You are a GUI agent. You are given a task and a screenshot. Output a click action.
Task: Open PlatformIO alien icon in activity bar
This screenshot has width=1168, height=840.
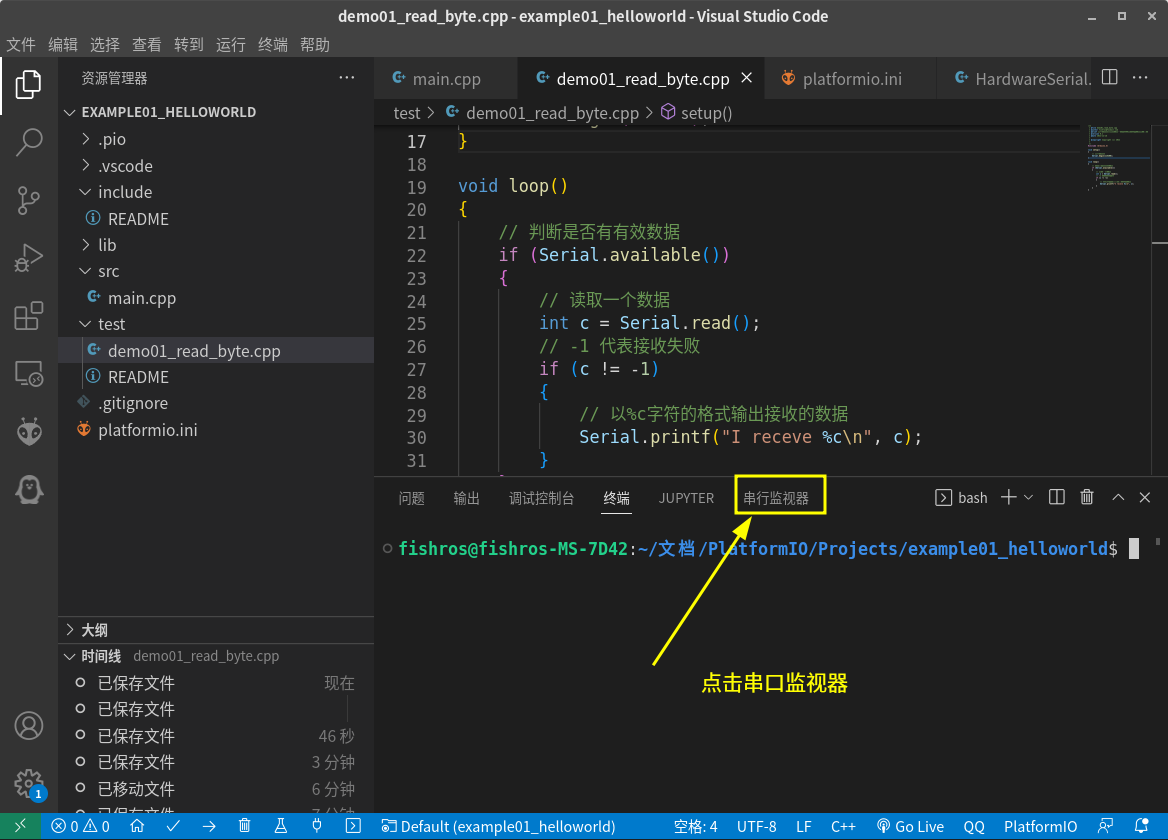[x=29, y=432]
